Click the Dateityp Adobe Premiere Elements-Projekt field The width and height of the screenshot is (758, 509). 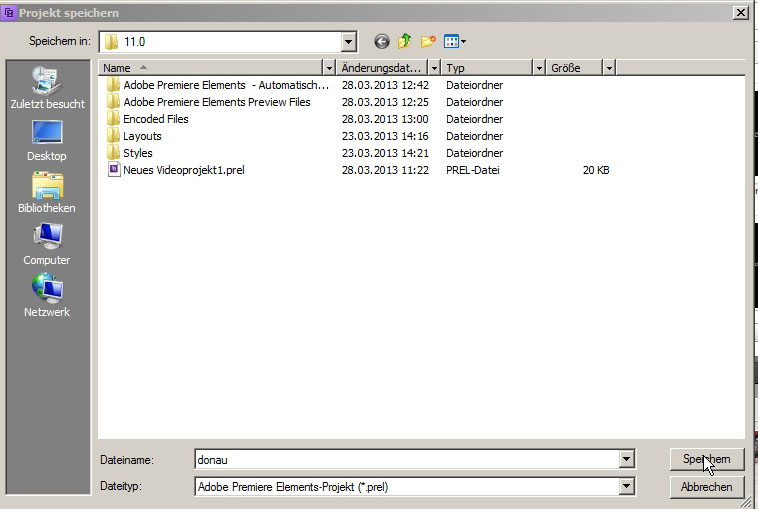pyautogui.click(x=407, y=487)
